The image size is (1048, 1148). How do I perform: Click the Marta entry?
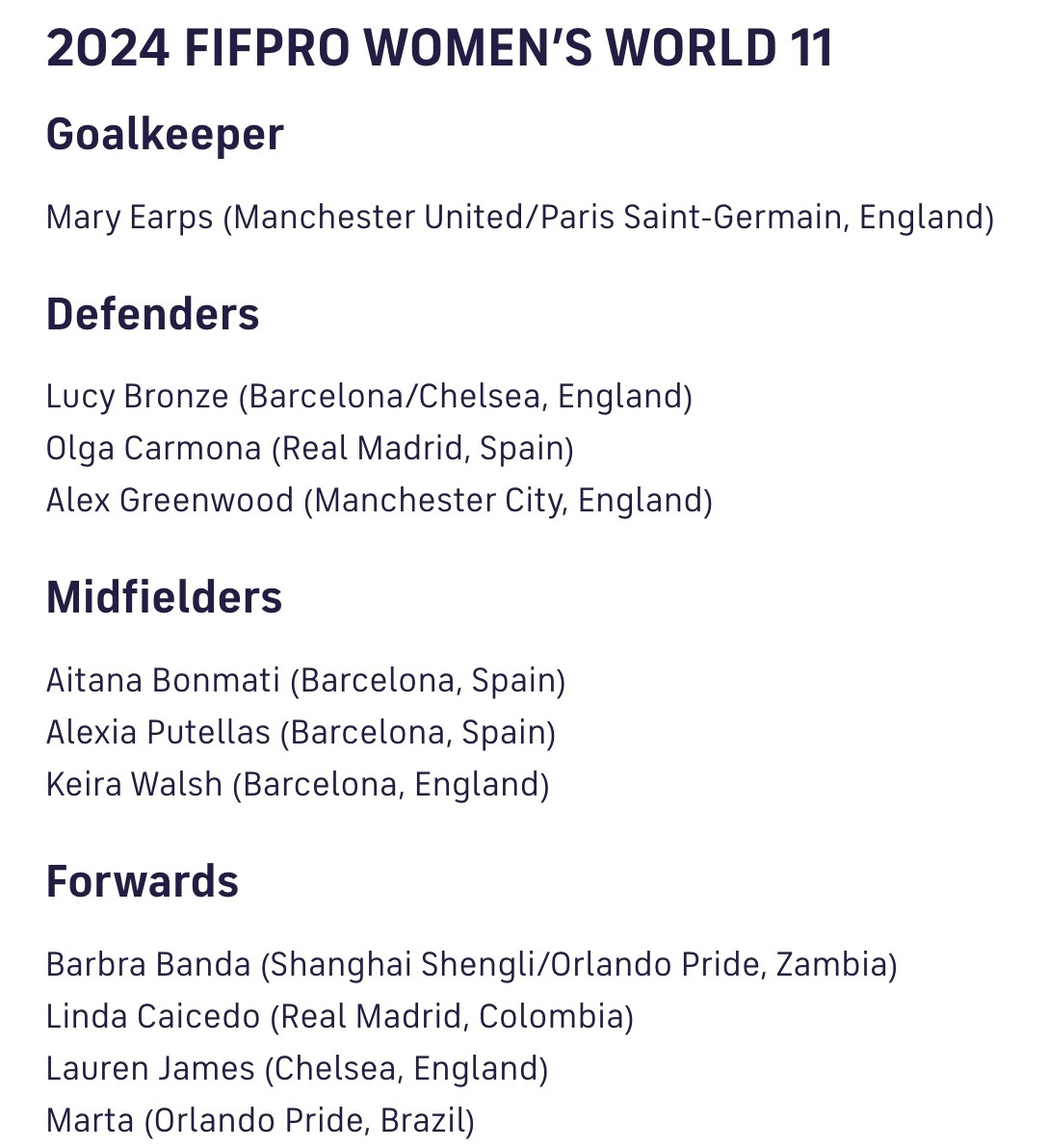coord(260,1120)
